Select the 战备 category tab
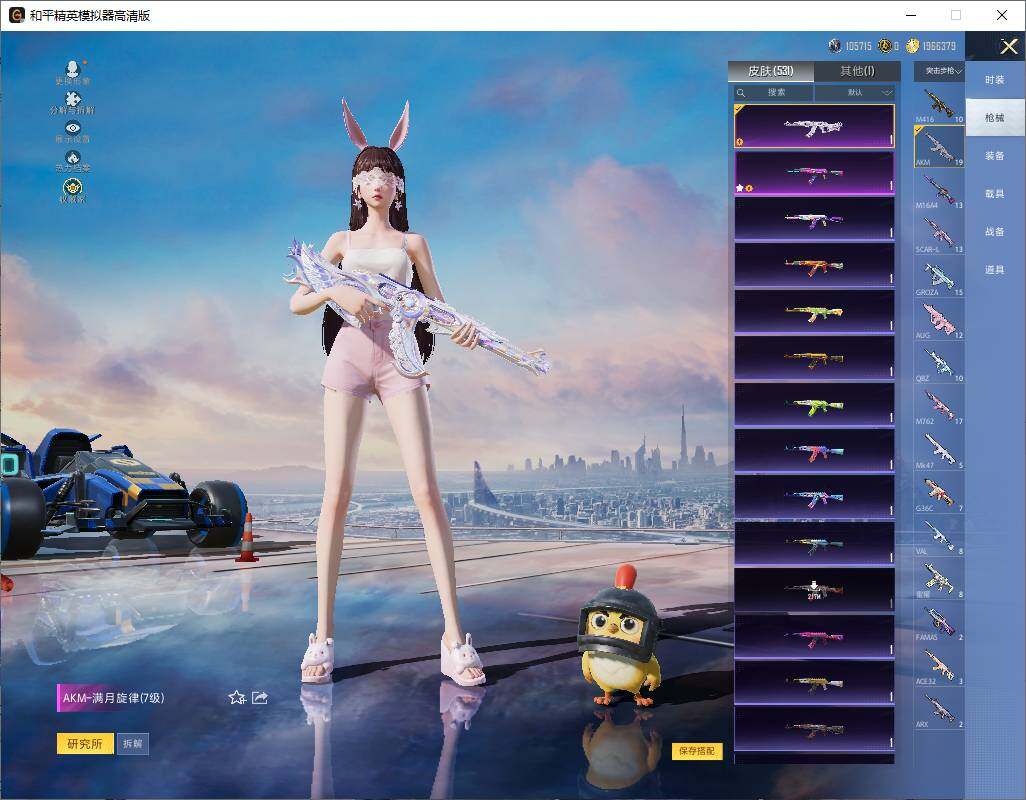This screenshot has width=1026, height=800. tap(995, 232)
